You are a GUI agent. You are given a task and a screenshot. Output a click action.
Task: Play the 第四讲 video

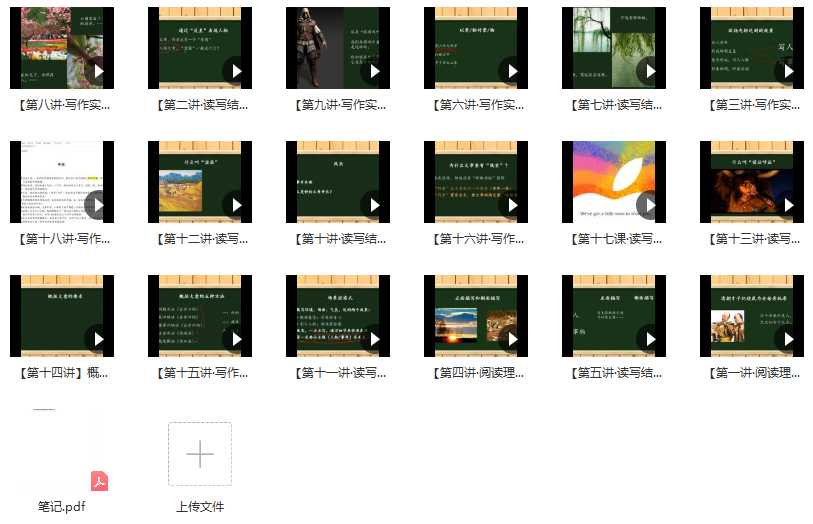[x=511, y=339]
